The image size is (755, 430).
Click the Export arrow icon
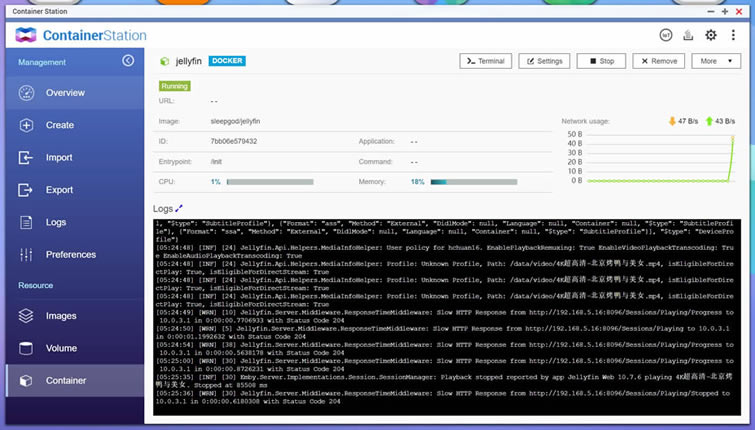(x=26, y=190)
